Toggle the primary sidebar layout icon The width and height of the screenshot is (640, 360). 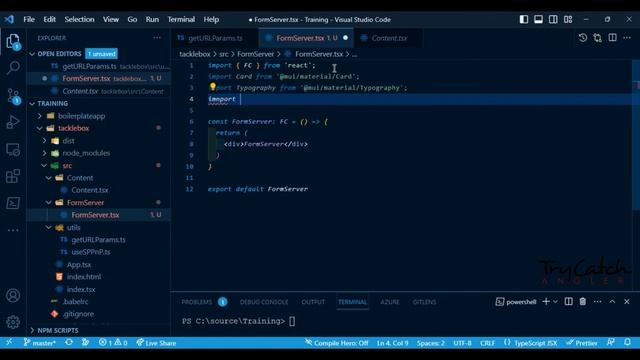524,19
